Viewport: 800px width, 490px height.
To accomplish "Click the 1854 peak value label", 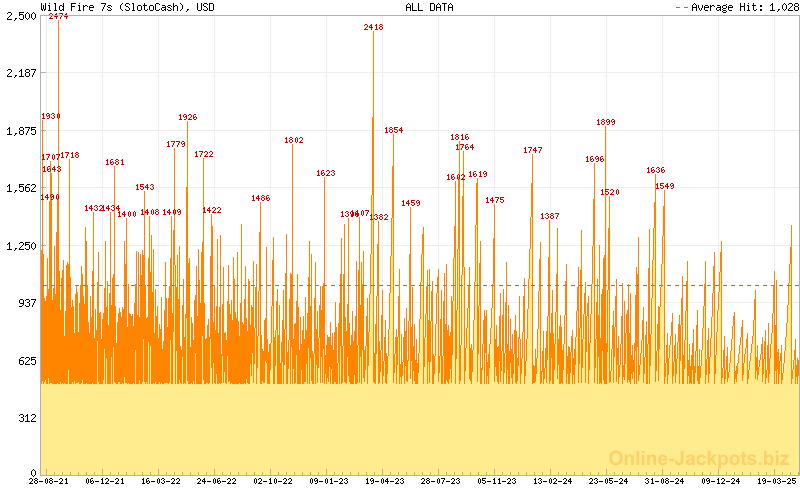I will coord(393,130).
